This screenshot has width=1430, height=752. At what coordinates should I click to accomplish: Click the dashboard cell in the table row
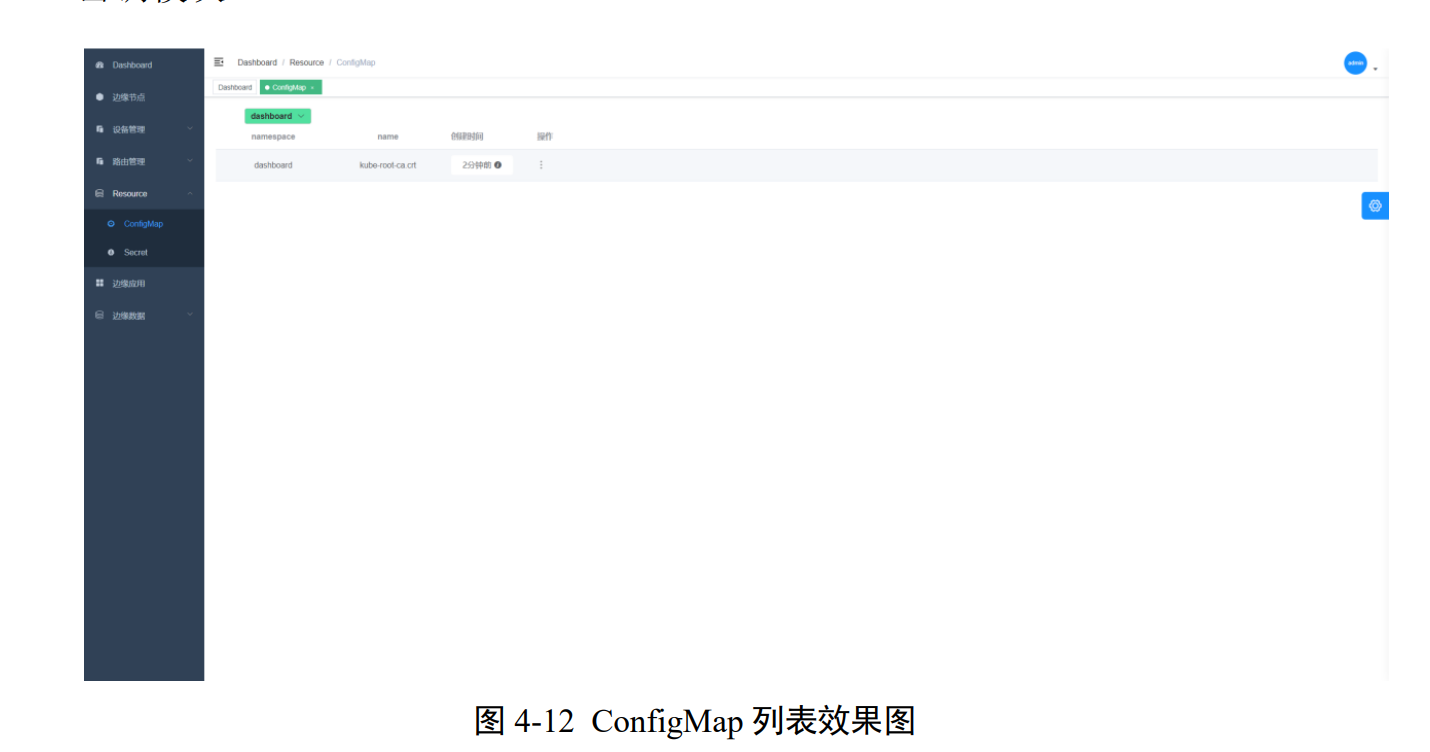pos(273,165)
